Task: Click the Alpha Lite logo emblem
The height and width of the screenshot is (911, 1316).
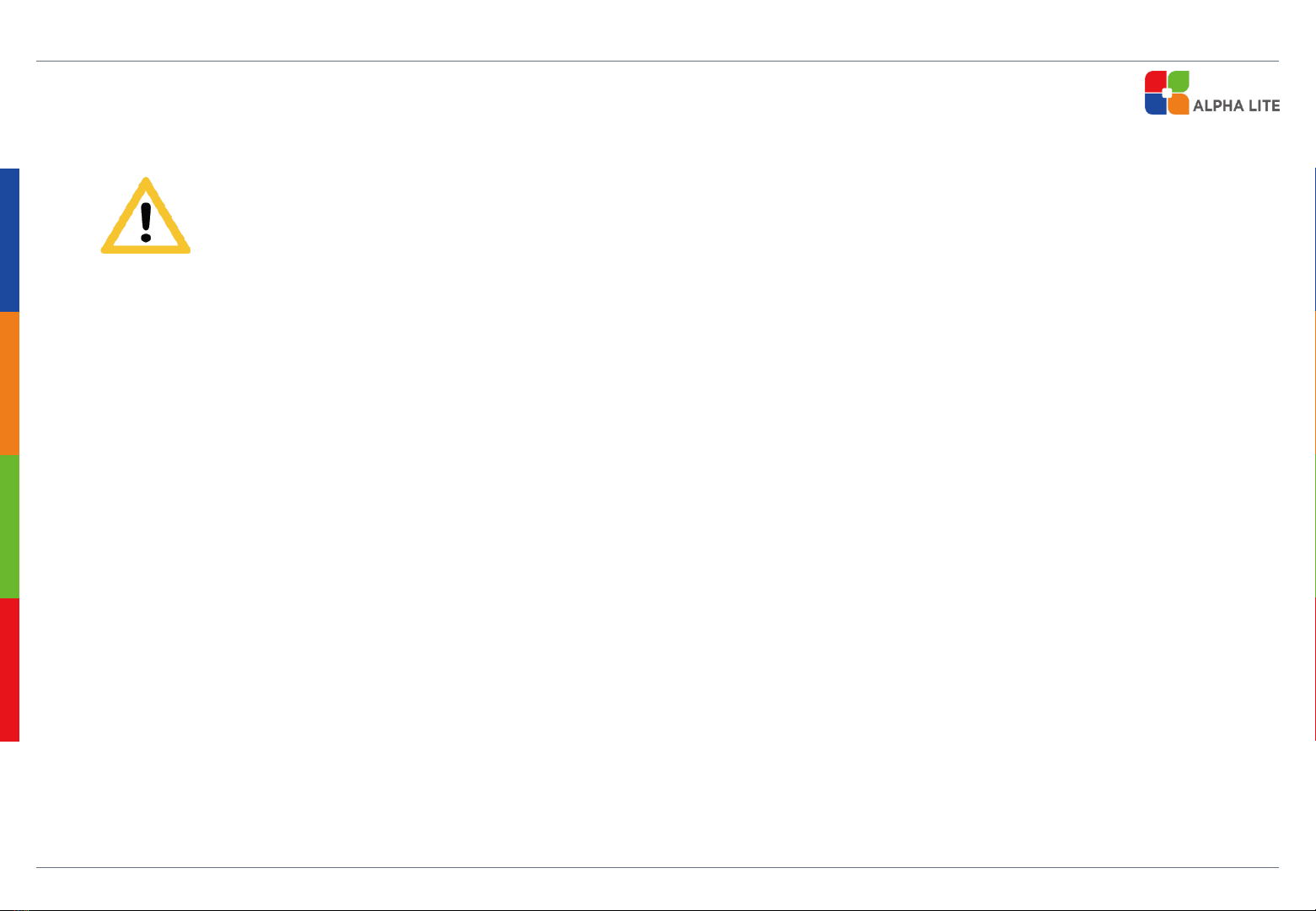Action: [x=1167, y=93]
